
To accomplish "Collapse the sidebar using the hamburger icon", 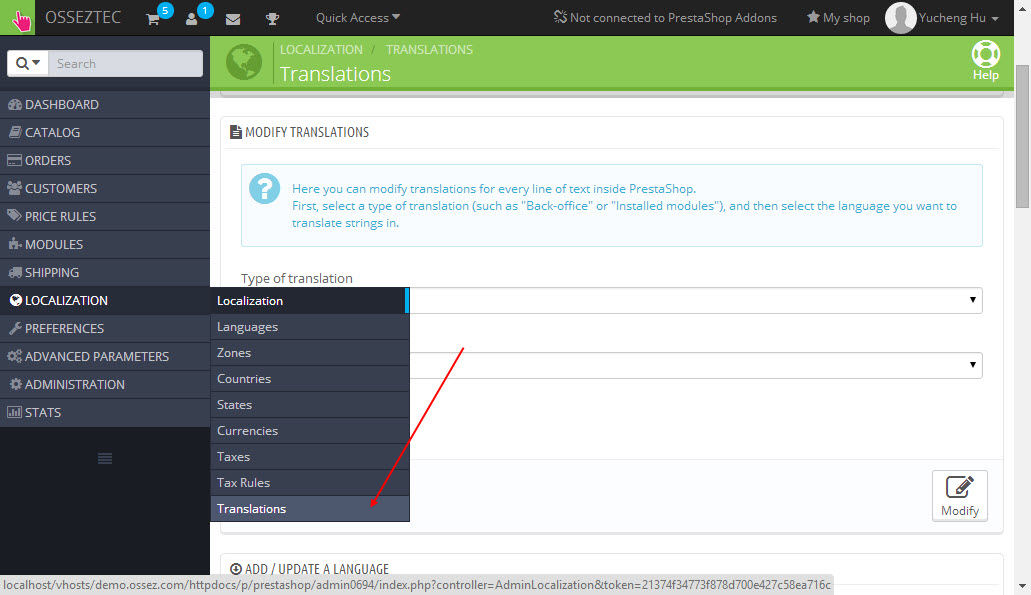I will pyautogui.click(x=104, y=458).
